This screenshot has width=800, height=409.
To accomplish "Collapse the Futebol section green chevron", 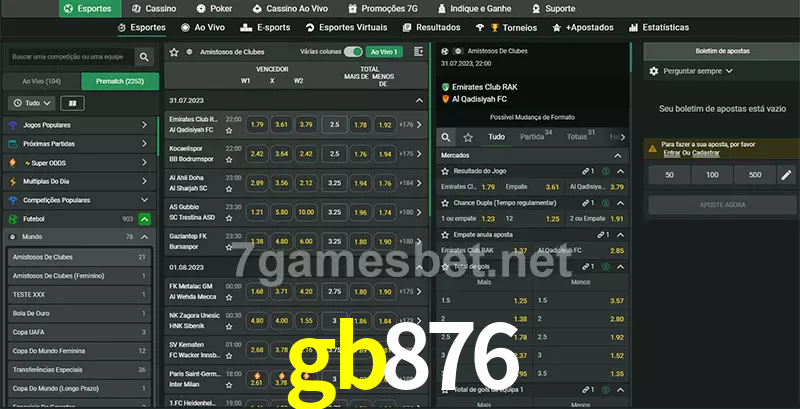I will point(144,219).
